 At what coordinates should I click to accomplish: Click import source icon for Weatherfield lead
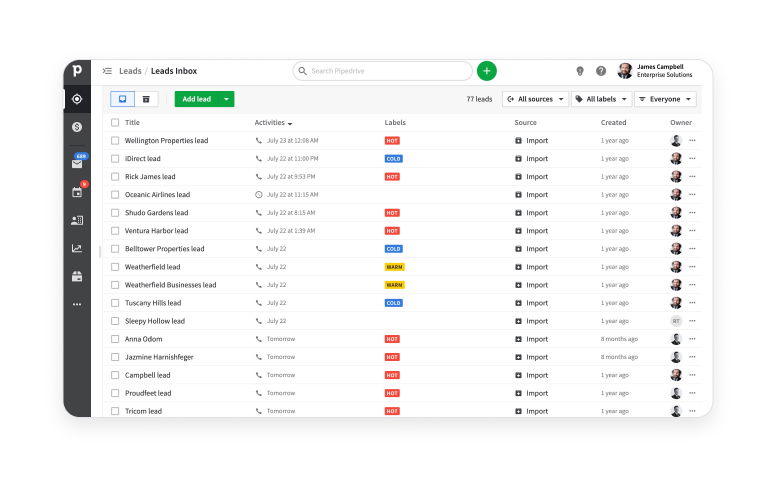[518, 267]
